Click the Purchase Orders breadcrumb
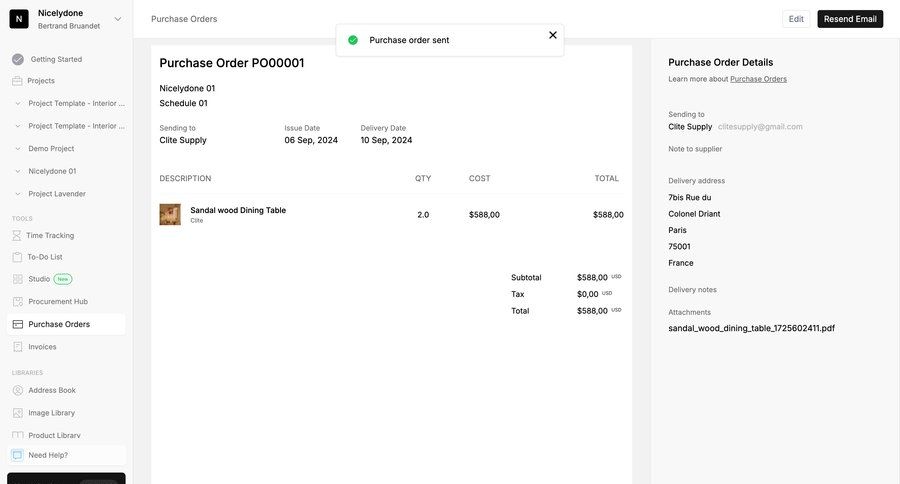Viewport: 900px width, 484px height. coord(184,19)
